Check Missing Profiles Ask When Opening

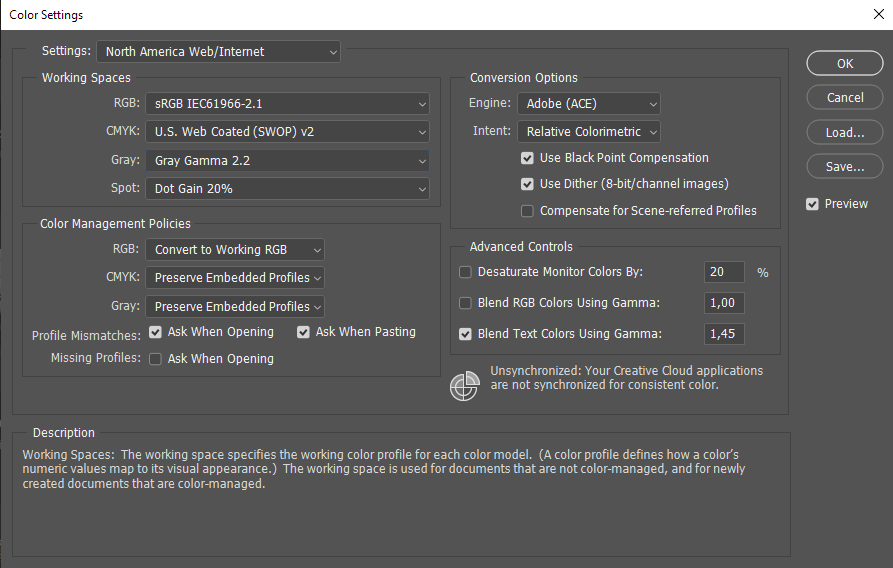[x=155, y=359]
